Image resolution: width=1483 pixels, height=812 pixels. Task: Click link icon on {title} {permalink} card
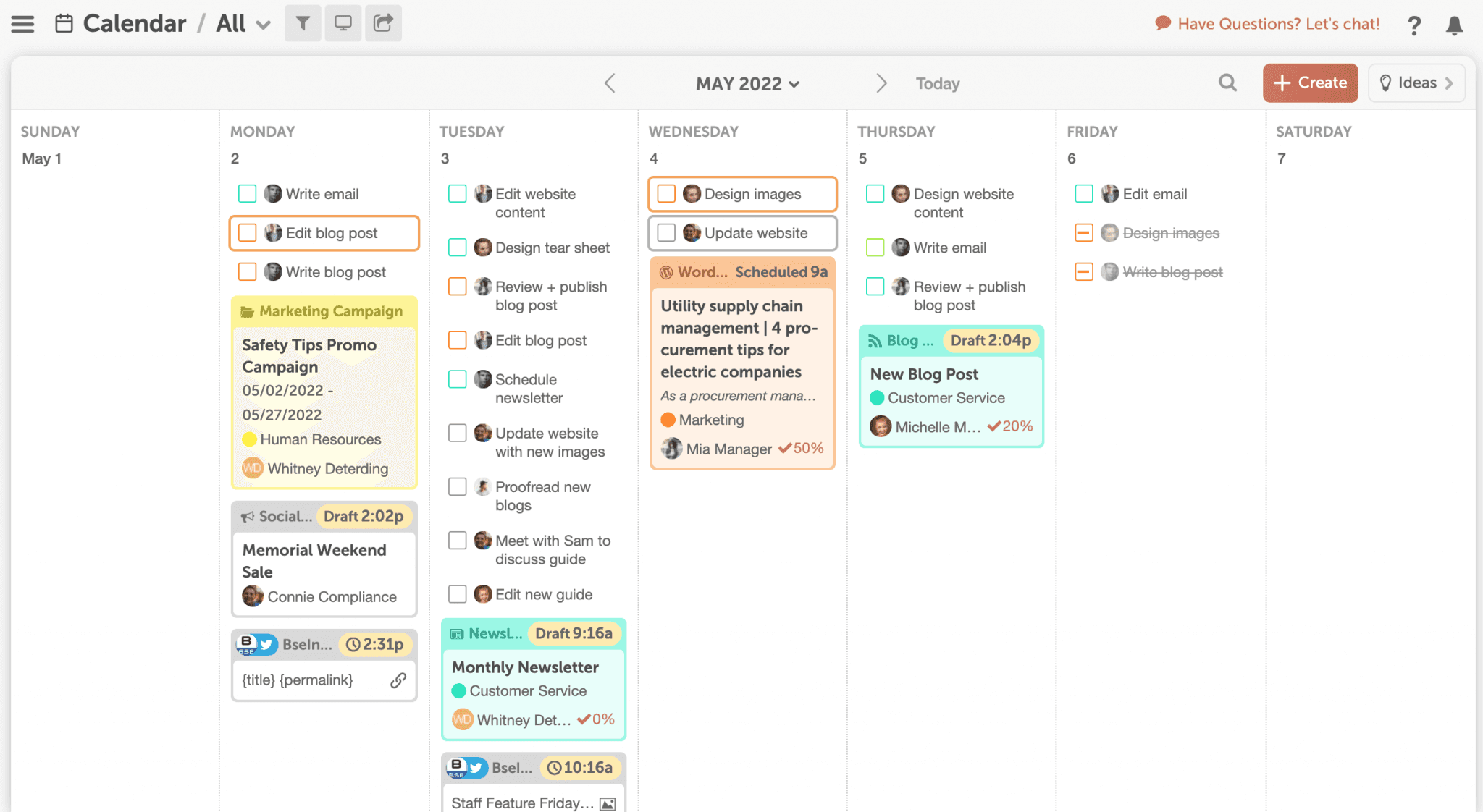pyautogui.click(x=398, y=680)
